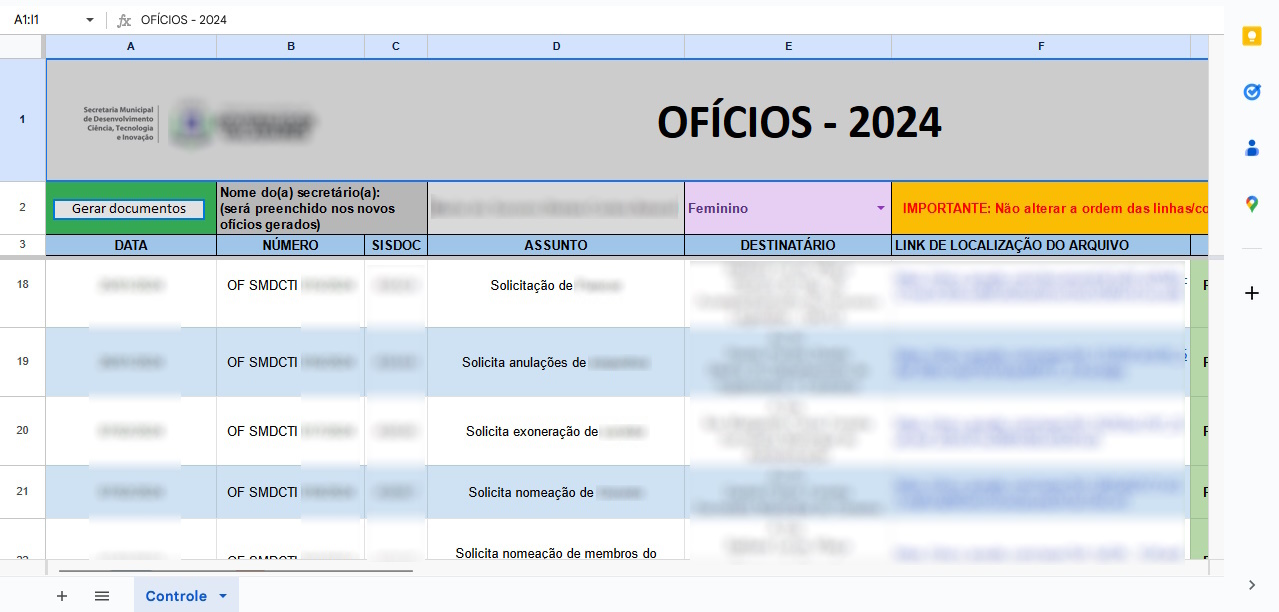Open the name box dropdown arrow
This screenshot has height=612, width=1279.
(90, 18)
